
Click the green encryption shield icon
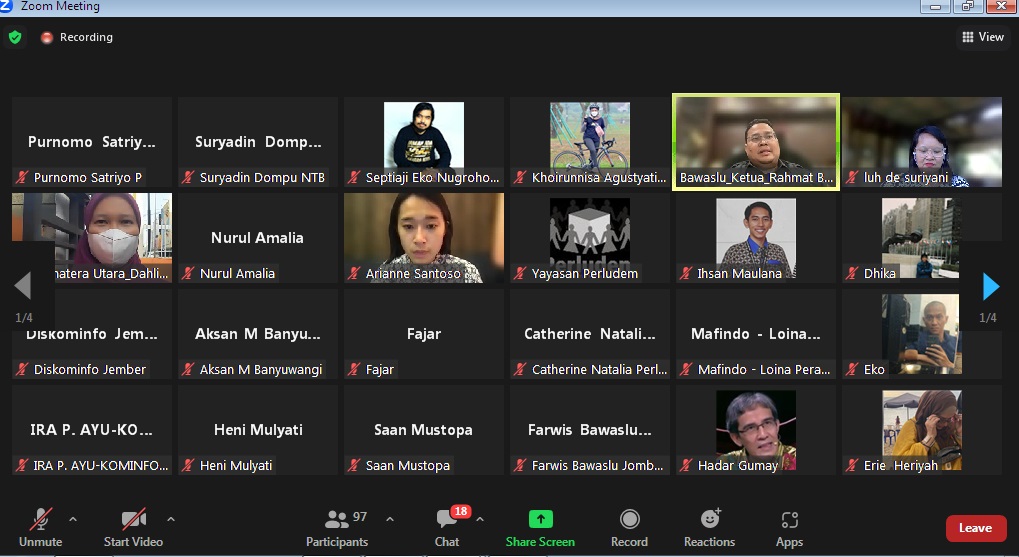tap(14, 37)
